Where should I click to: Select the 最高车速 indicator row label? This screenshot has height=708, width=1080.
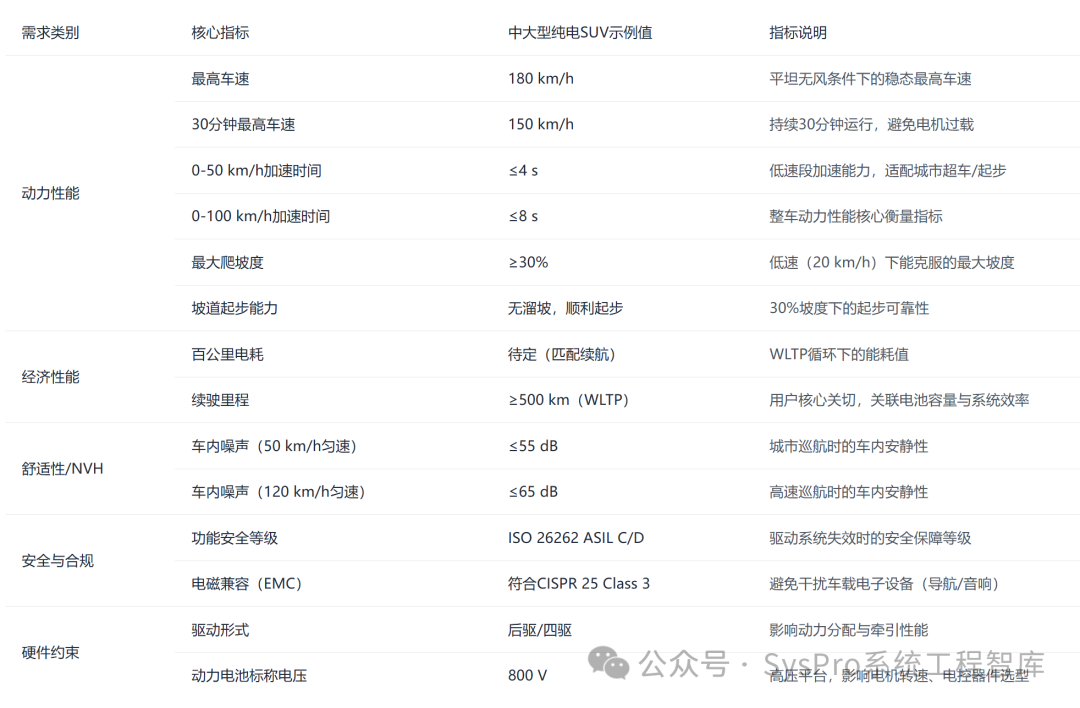coord(220,78)
